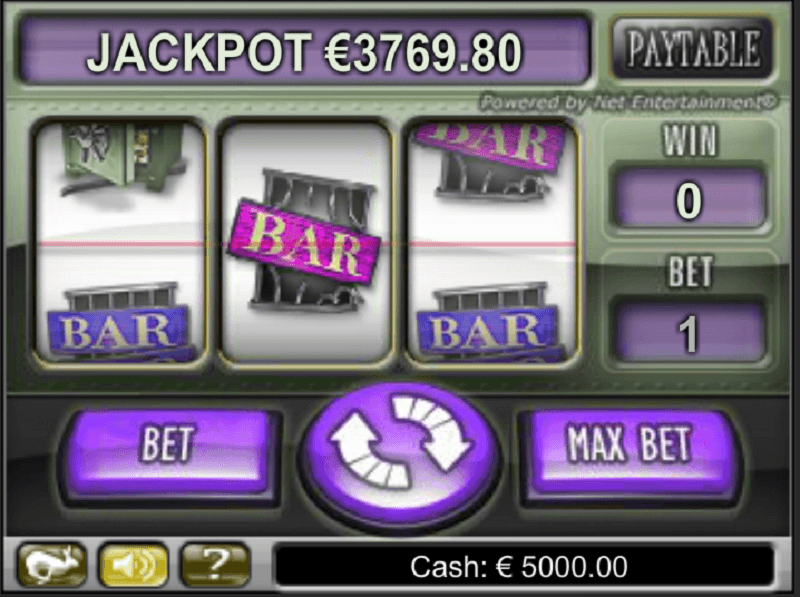Click the BET label above bet value

690,271
